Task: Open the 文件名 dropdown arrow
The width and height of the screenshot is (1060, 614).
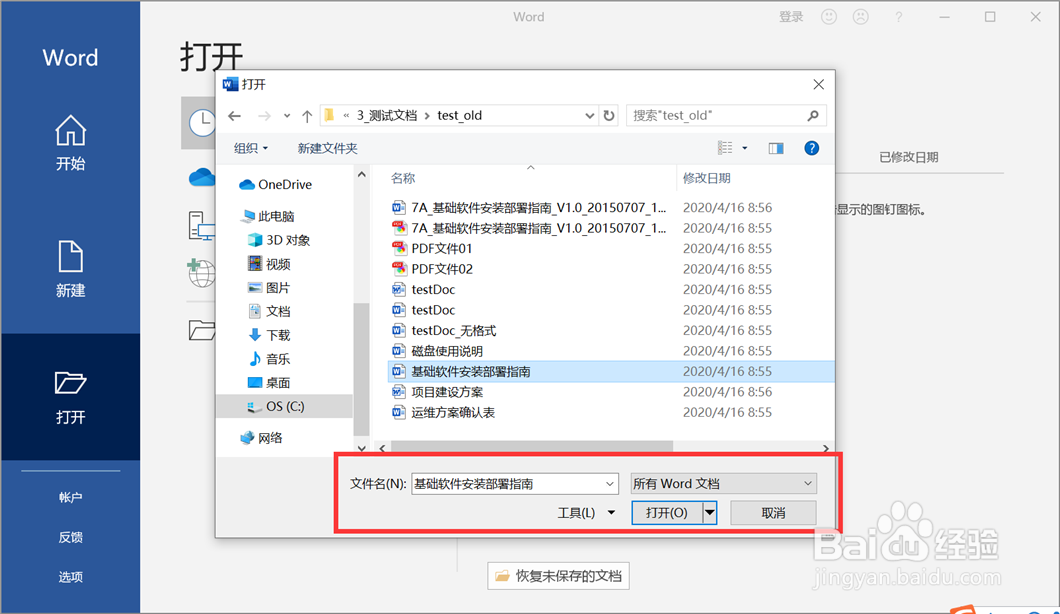Action: [610, 483]
